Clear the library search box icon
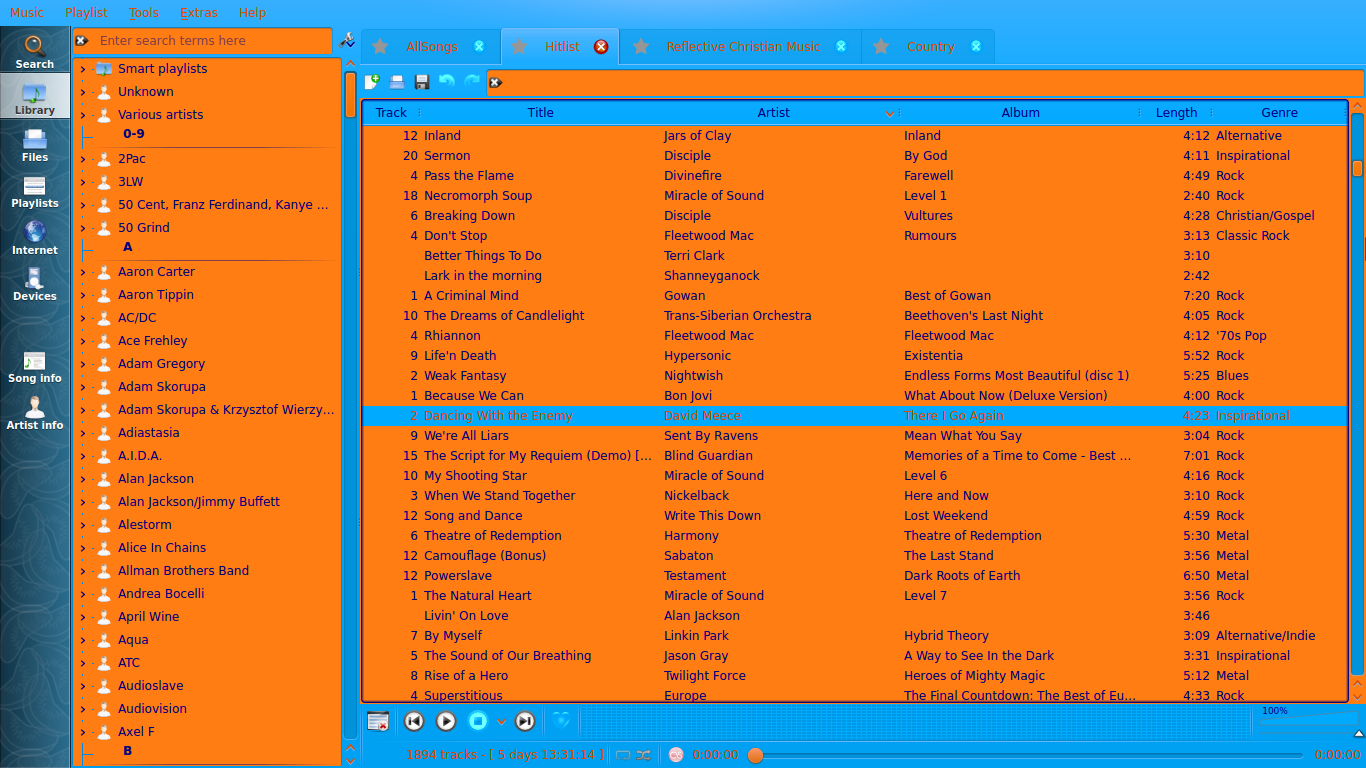Viewport: 1366px width, 768px height. click(x=82, y=41)
